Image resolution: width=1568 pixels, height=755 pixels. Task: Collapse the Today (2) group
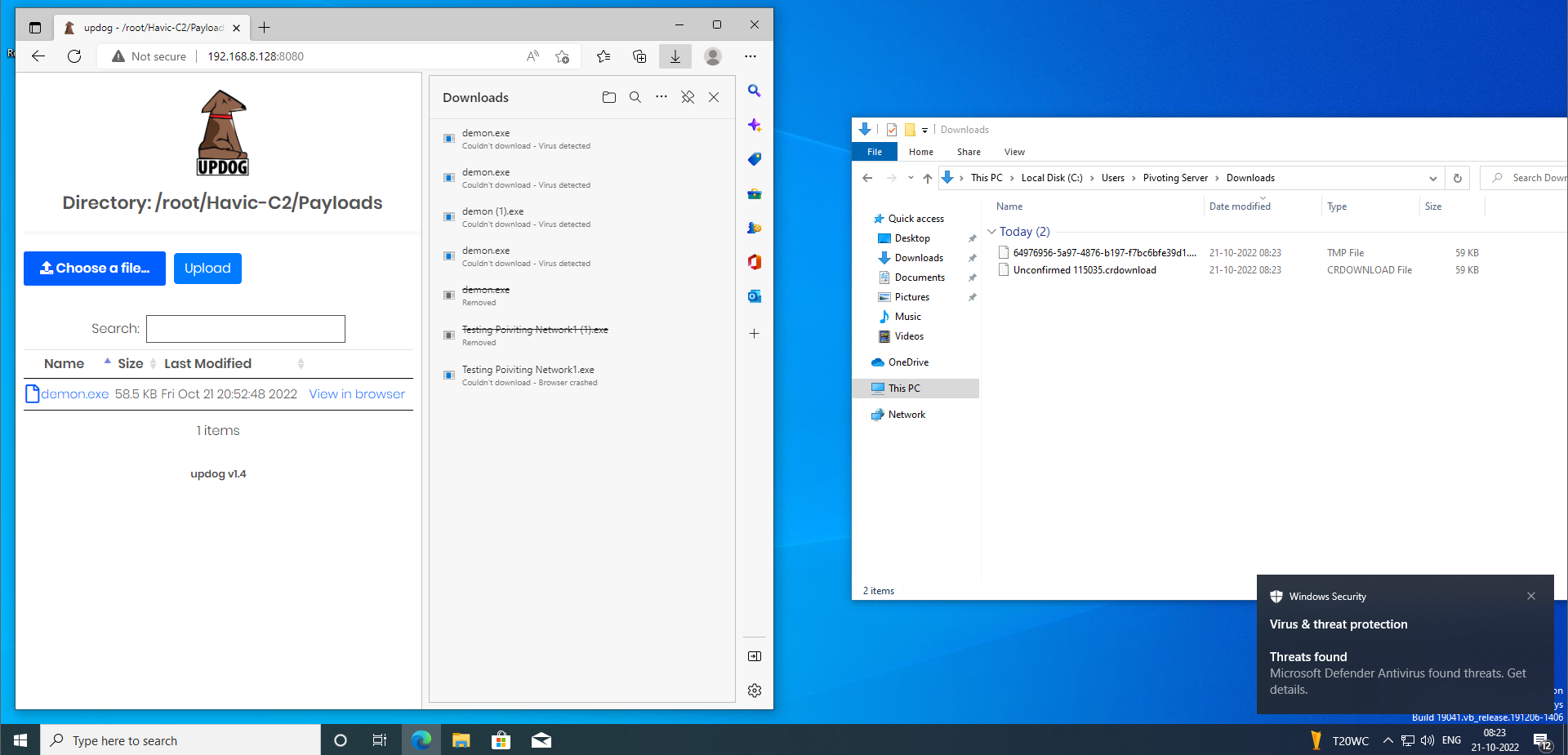991,231
